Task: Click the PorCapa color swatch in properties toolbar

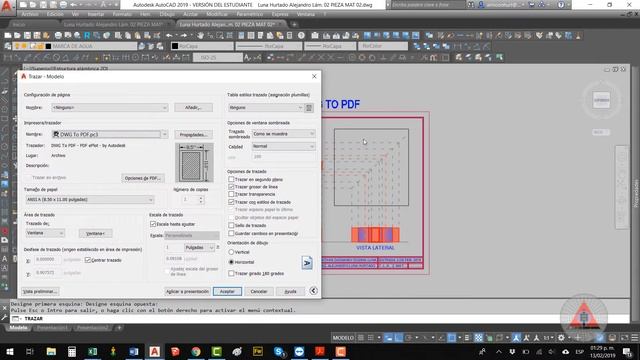Action: pyautogui.click(x=175, y=46)
